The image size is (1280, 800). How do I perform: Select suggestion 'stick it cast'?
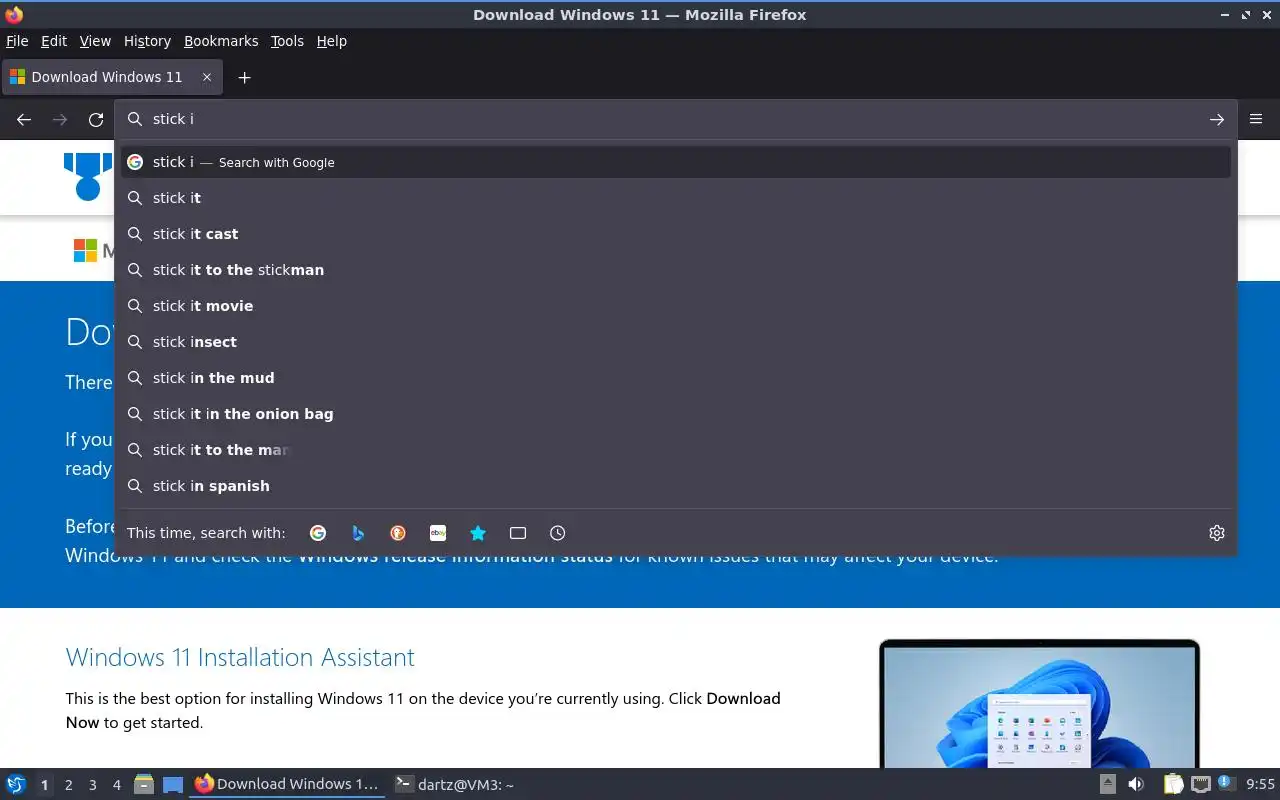pyautogui.click(x=676, y=234)
